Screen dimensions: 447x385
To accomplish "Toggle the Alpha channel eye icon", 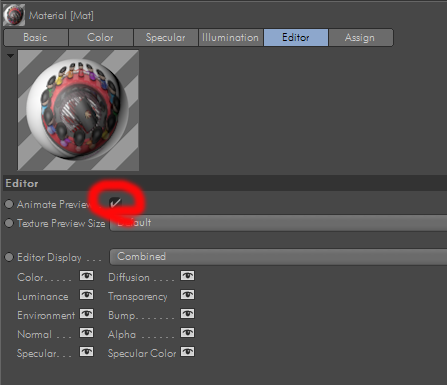I will pyautogui.click(x=187, y=333).
